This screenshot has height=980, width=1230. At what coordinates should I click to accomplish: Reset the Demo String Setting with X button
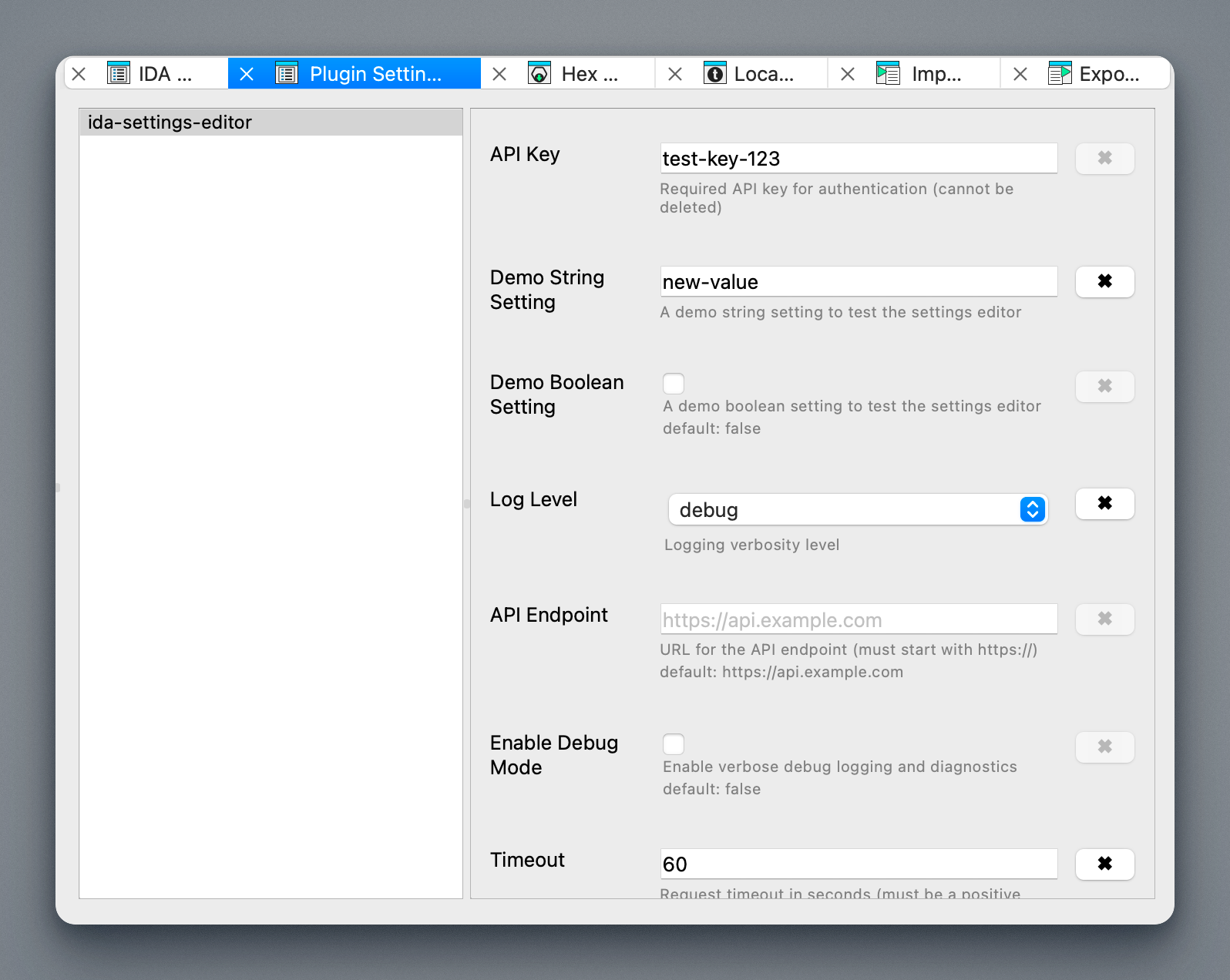point(1104,282)
